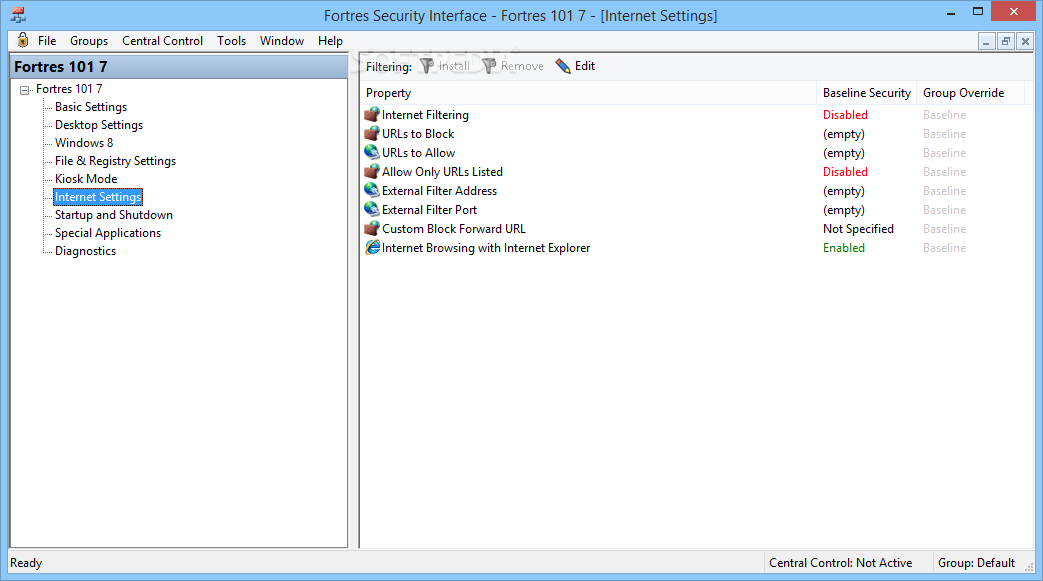Click Baseline override for Custom Block Forward URL

pyautogui.click(x=944, y=228)
